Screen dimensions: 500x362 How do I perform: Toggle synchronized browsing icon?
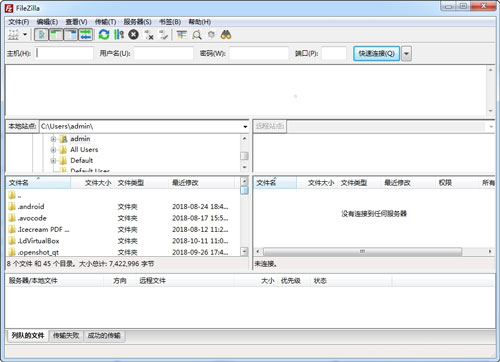coord(211,35)
